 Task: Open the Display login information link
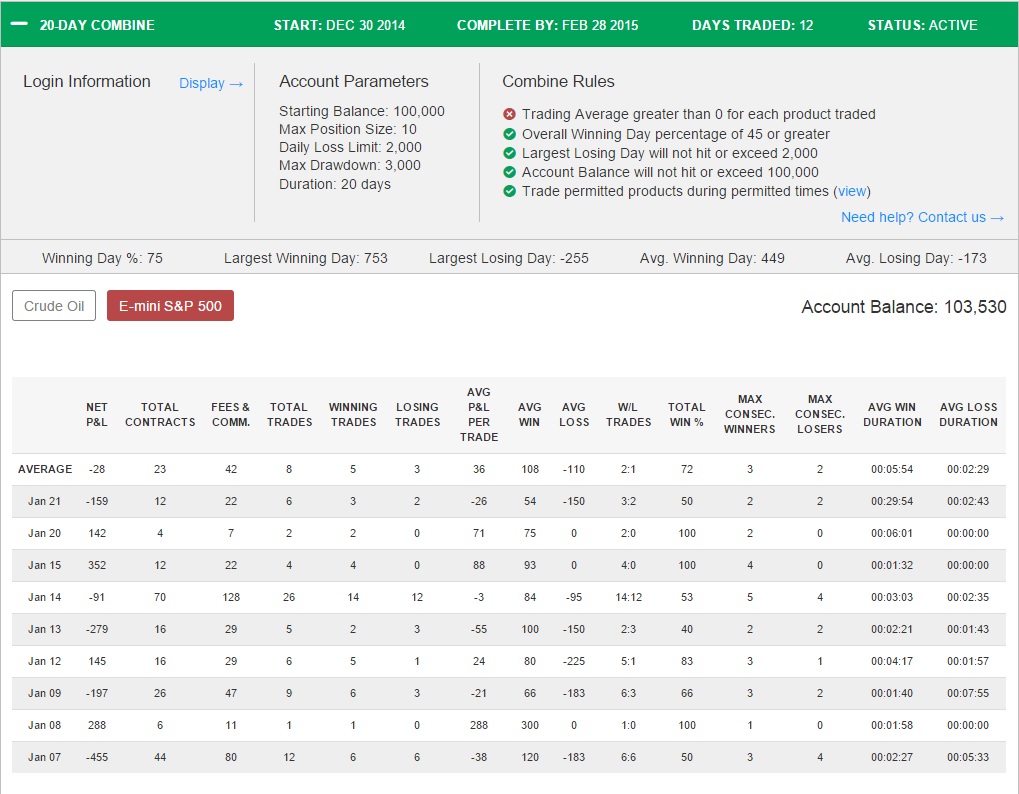point(211,83)
